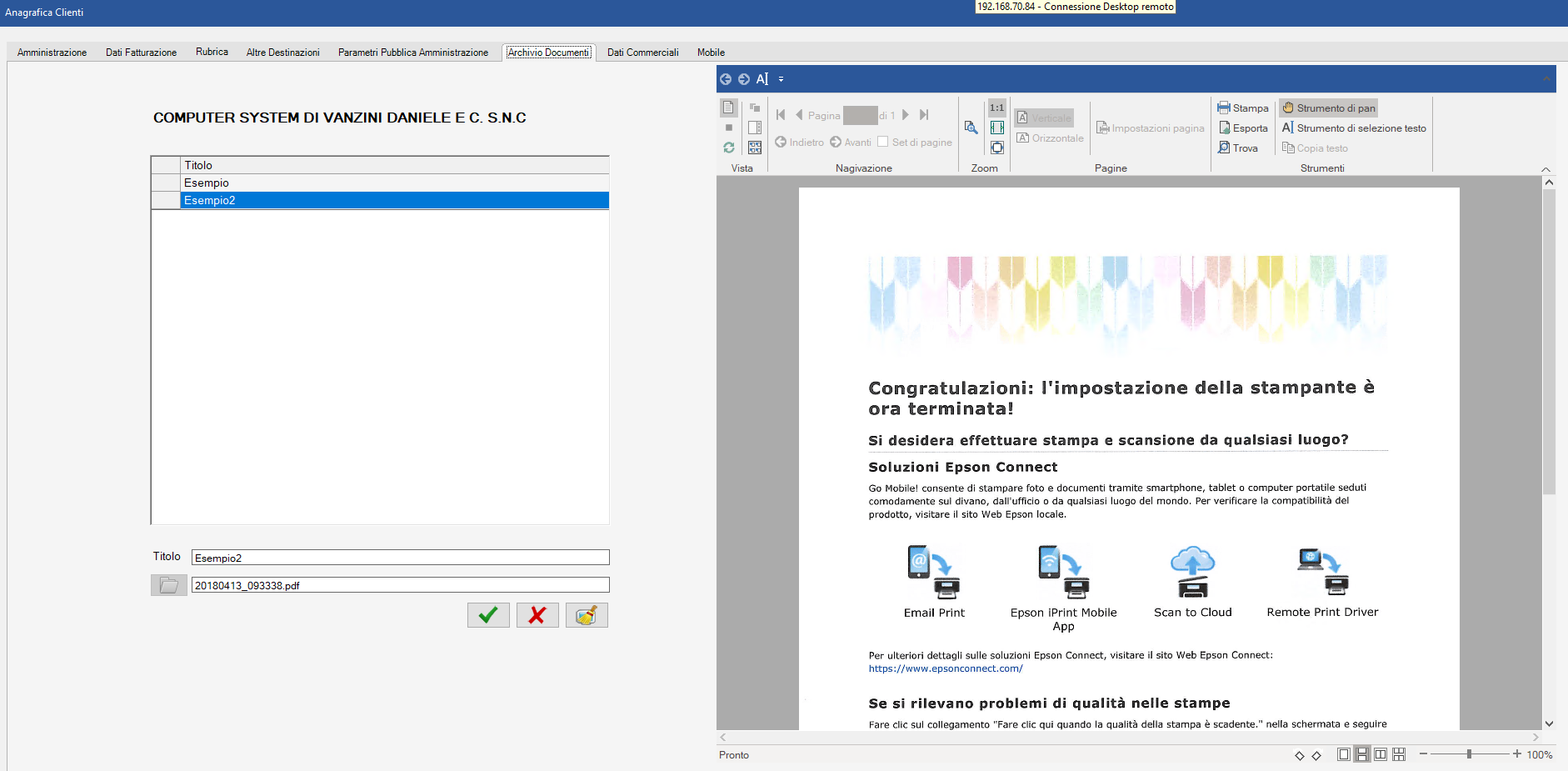Activate the Strumento di pan tool
This screenshot has height=771, width=1568.
tap(1328, 108)
